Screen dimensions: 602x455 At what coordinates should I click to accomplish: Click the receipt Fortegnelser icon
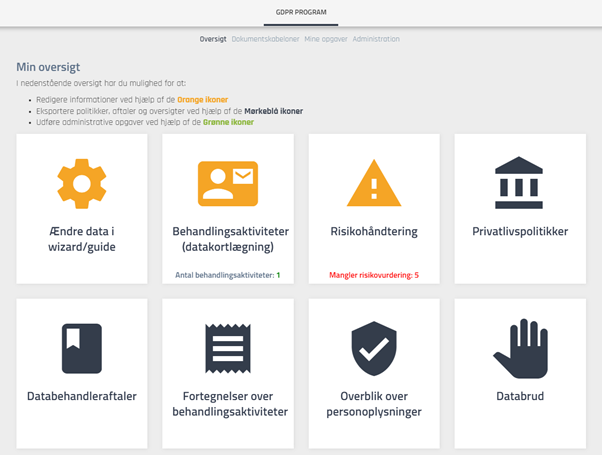[228, 348]
